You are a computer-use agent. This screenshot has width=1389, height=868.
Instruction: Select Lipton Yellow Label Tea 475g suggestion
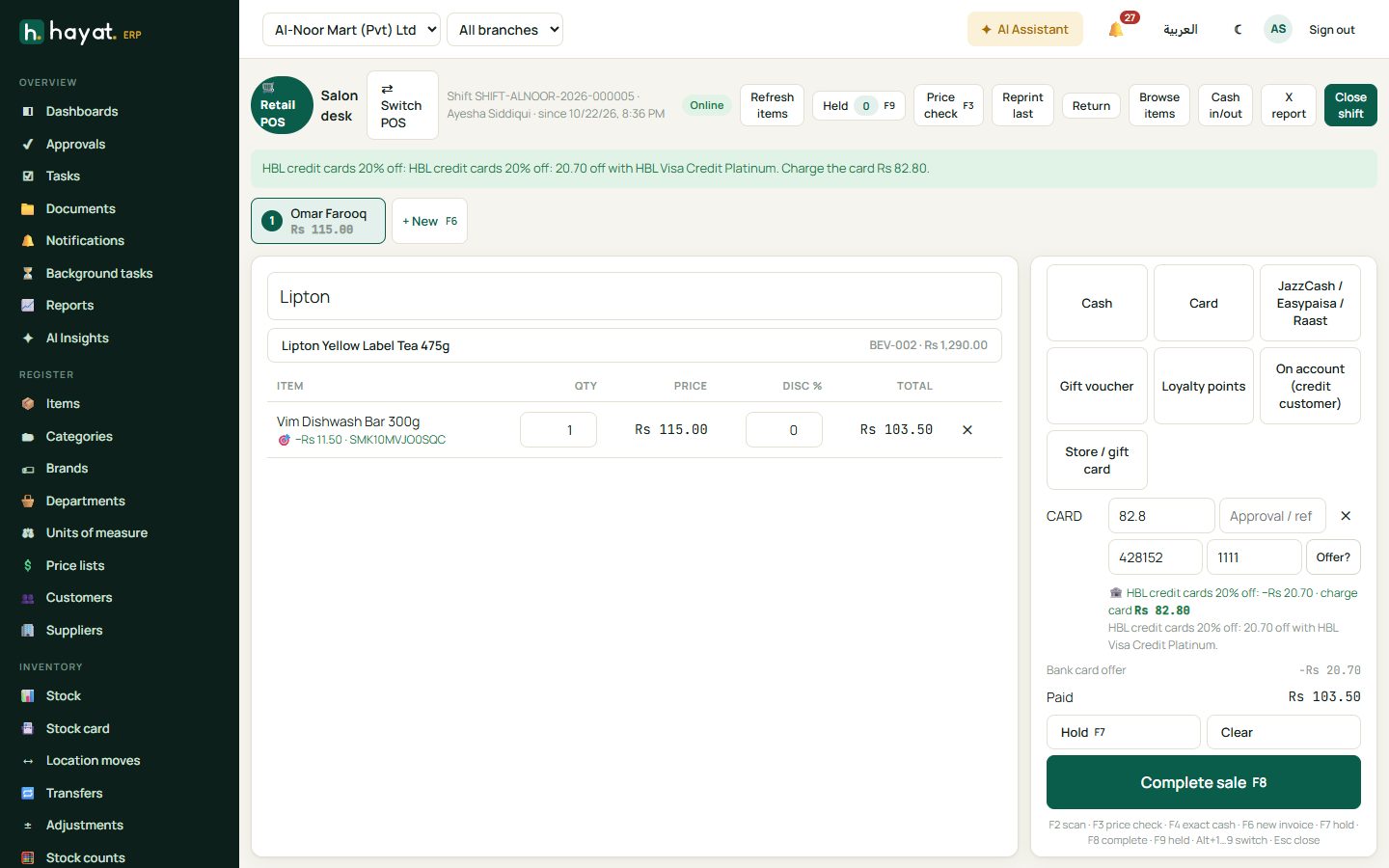point(635,345)
